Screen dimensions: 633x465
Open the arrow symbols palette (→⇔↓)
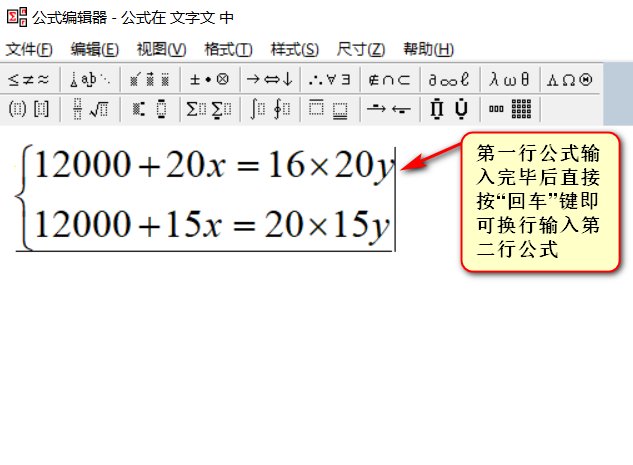pyautogui.click(x=270, y=80)
